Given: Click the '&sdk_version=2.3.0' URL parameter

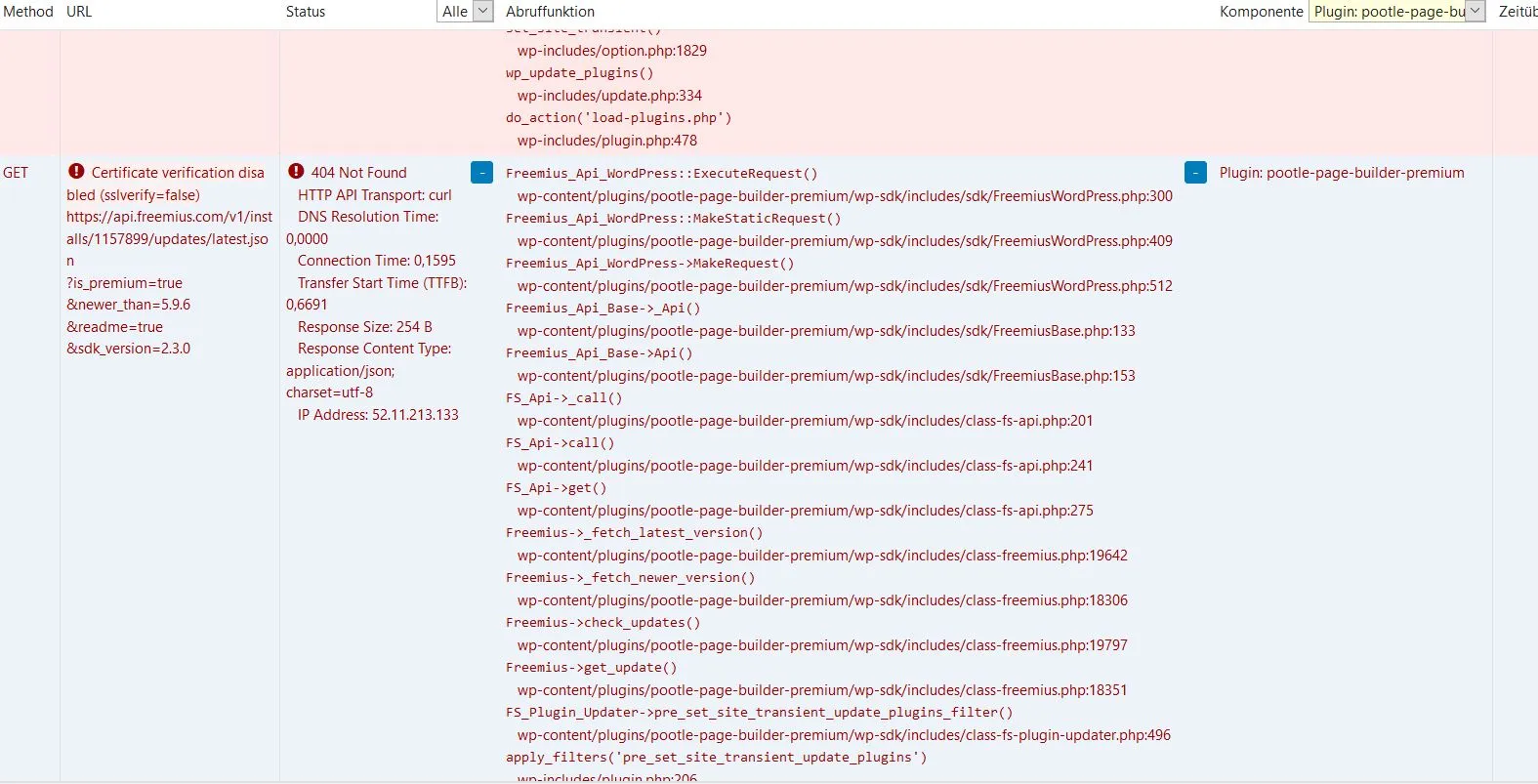Looking at the screenshot, I should pyautogui.click(x=129, y=349).
